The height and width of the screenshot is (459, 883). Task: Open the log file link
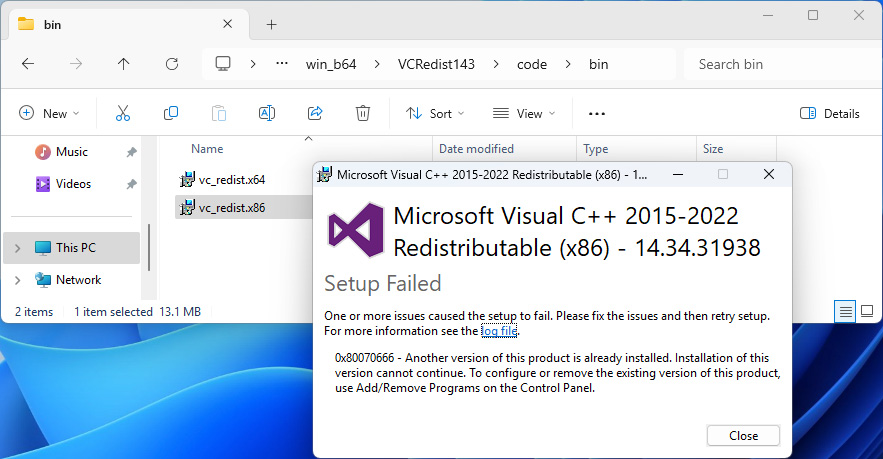499,331
